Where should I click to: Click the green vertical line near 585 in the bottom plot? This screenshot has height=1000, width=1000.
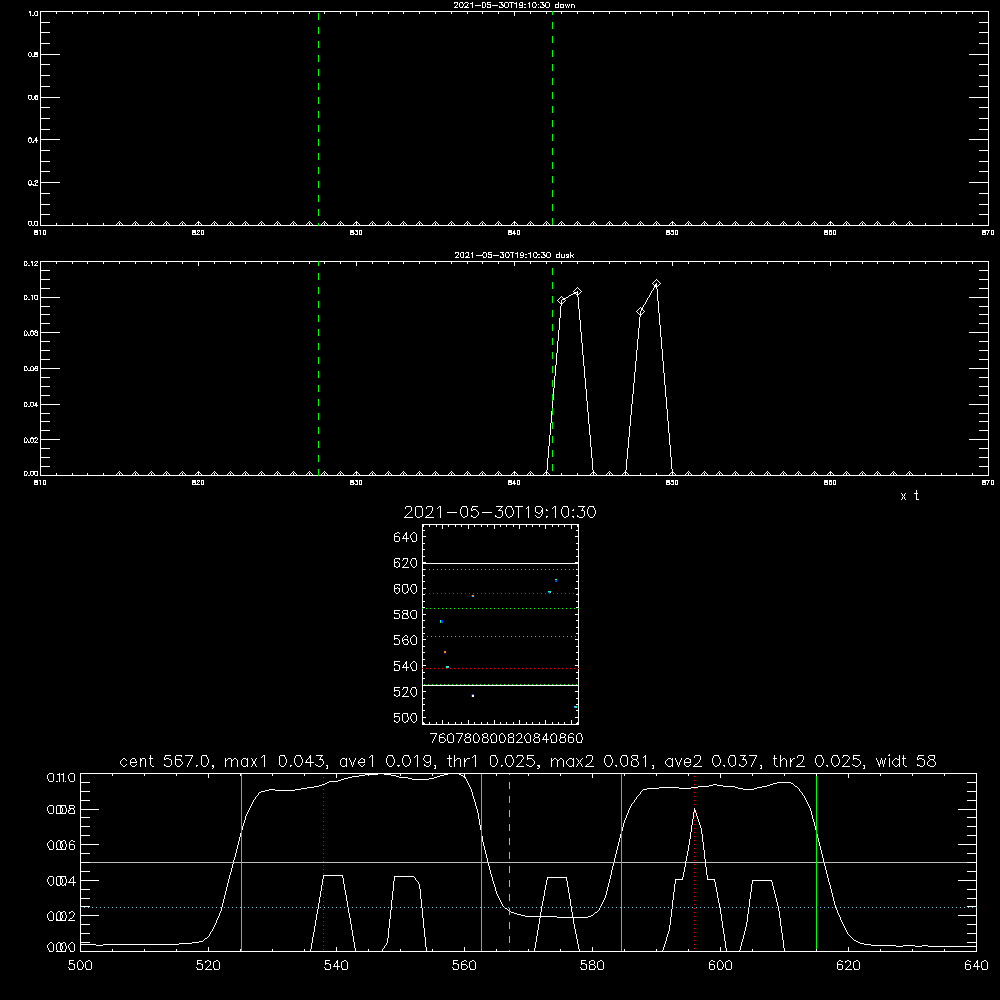click(621, 861)
